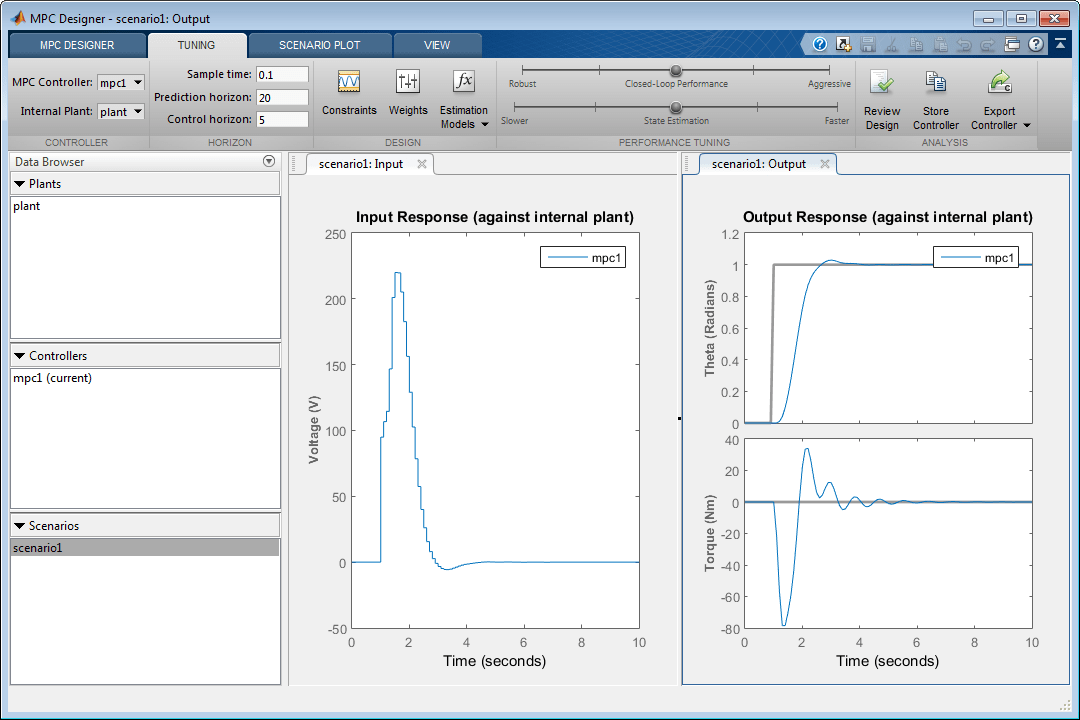Screen dimensions: 1080x720
Task: Click the Review Design icon
Action: (881, 83)
